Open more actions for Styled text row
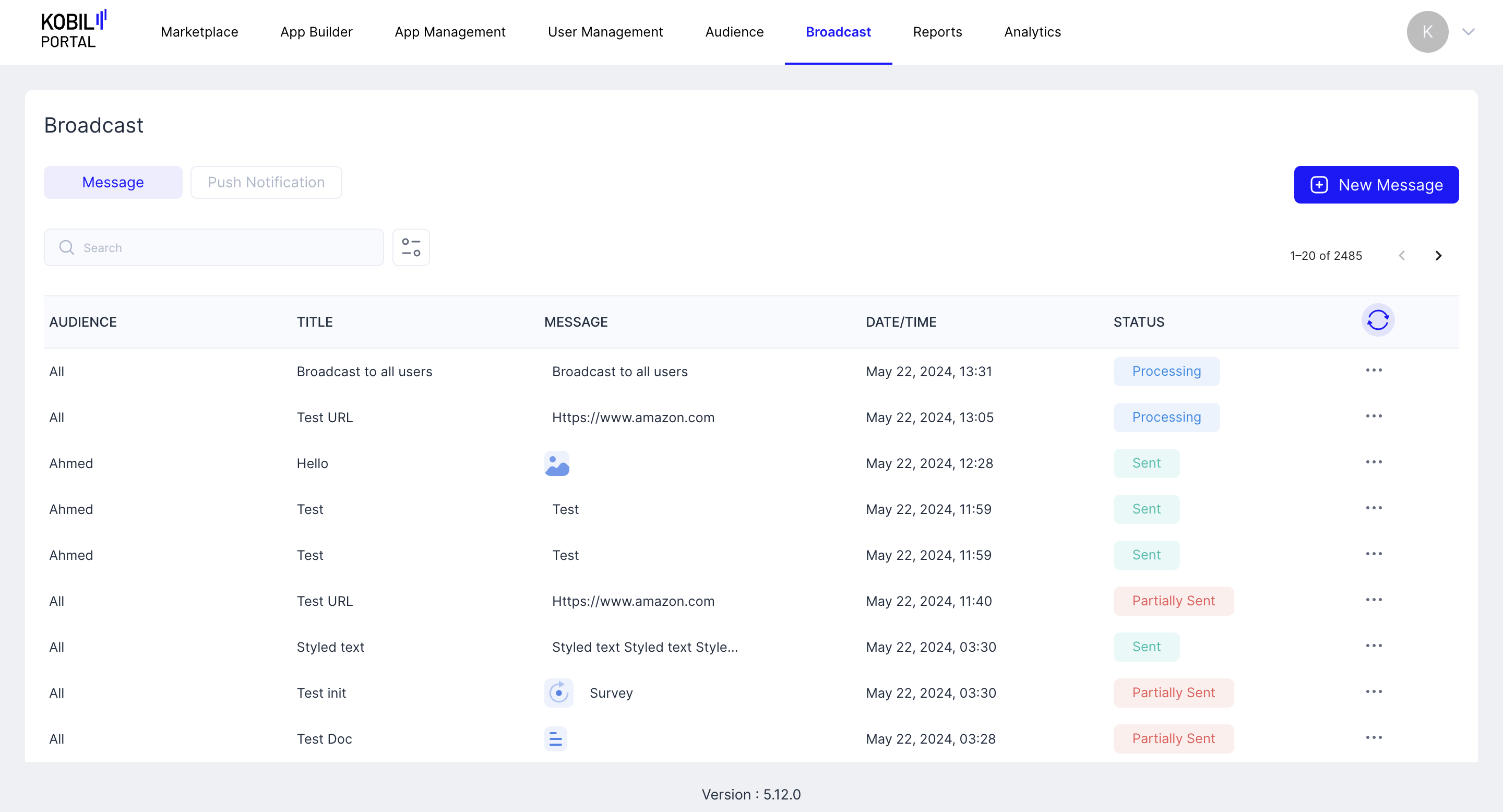This screenshot has width=1503, height=812. (x=1374, y=647)
